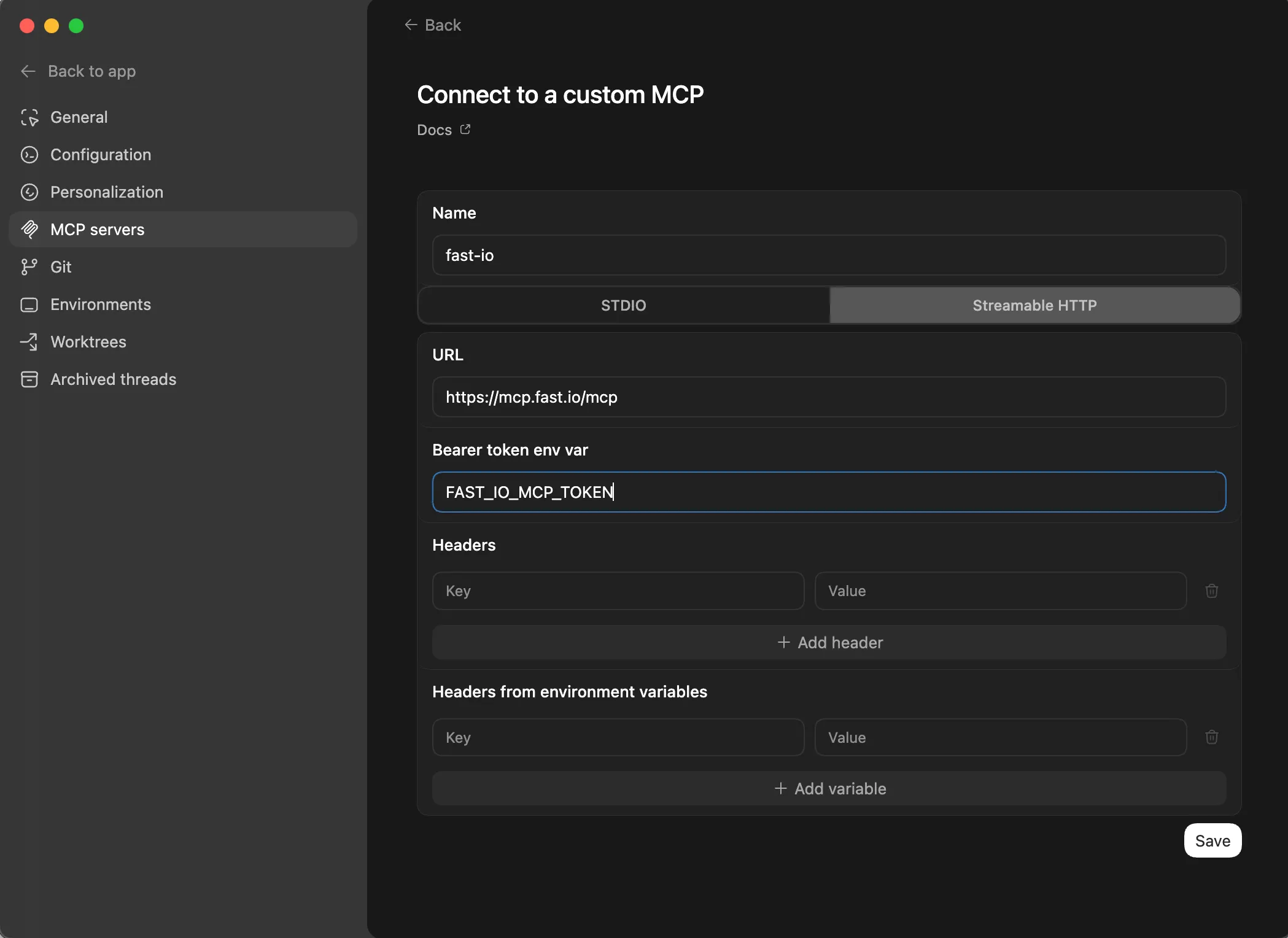
Task: Add a new header
Action: (829, 642)
